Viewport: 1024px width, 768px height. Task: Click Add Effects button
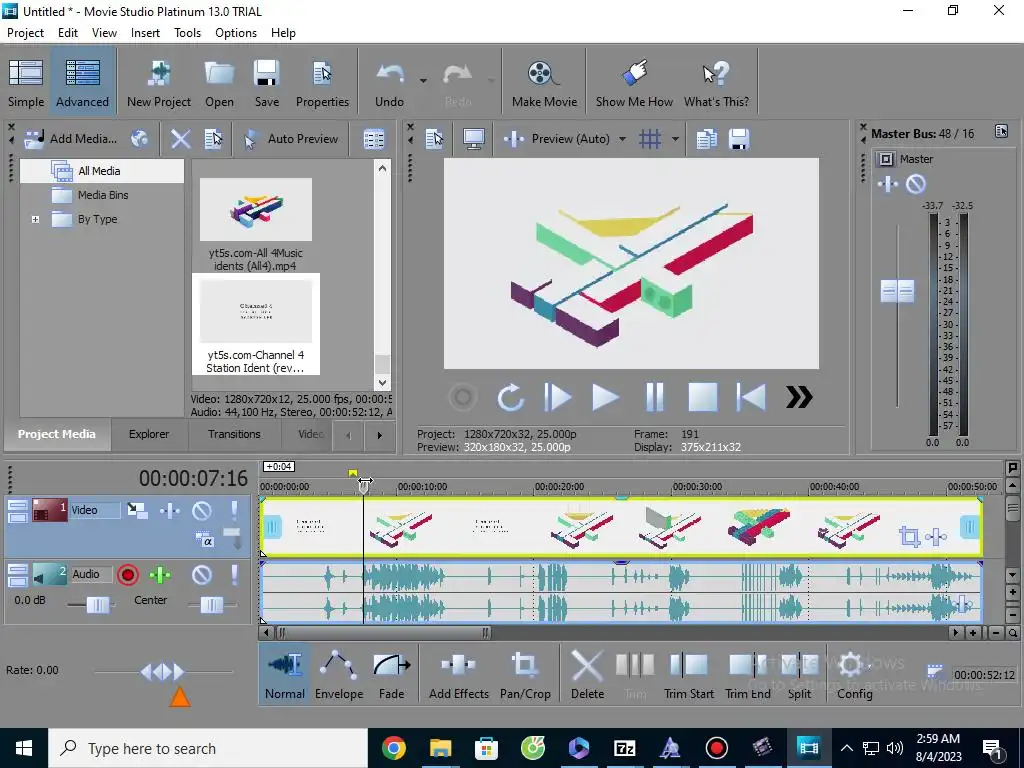click(458, 675)
